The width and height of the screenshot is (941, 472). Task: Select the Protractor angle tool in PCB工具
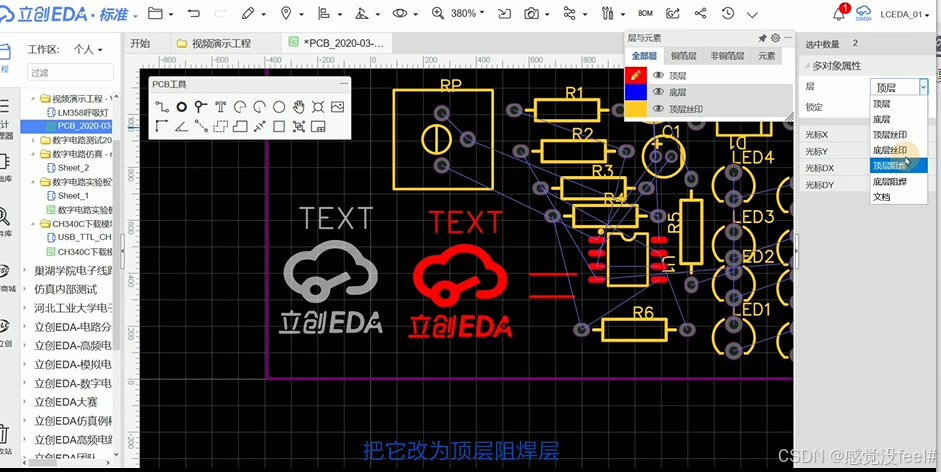click(181, 126)
